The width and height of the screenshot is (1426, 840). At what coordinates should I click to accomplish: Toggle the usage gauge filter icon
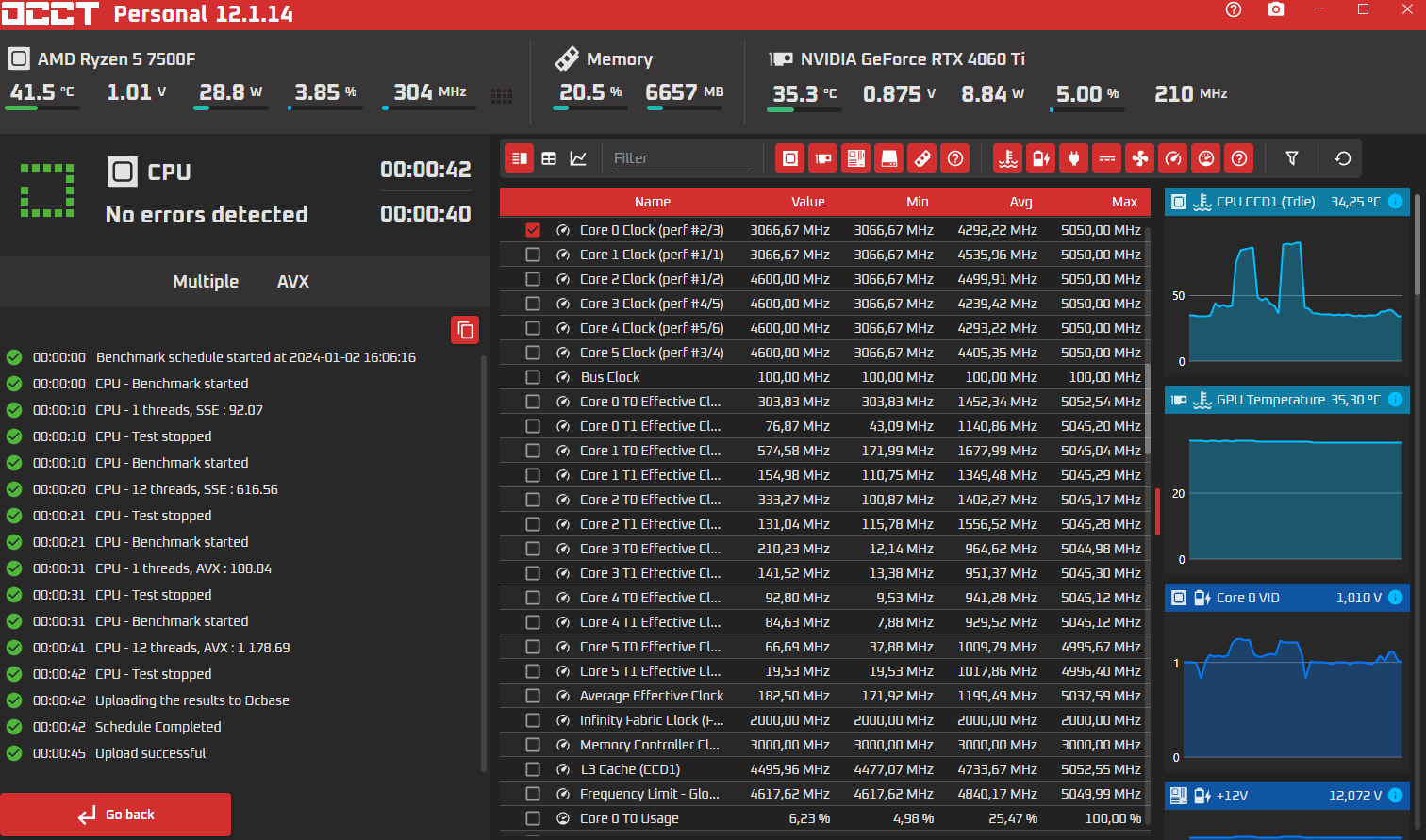(1206, 158)
